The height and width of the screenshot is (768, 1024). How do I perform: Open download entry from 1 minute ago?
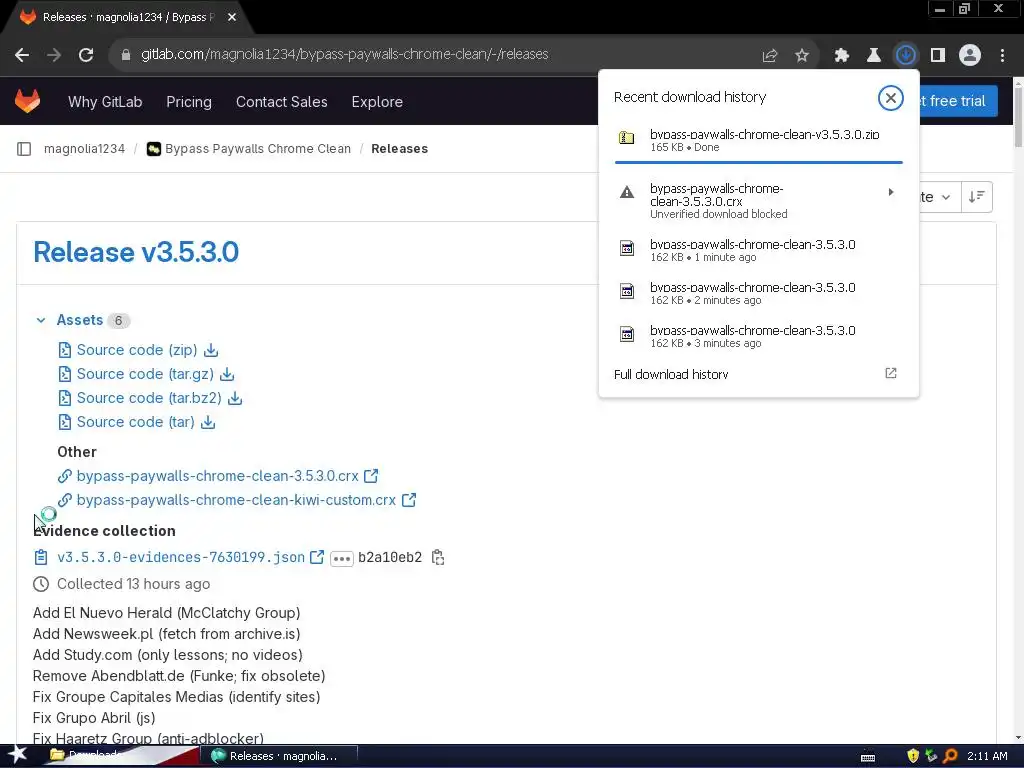(758, 250)
